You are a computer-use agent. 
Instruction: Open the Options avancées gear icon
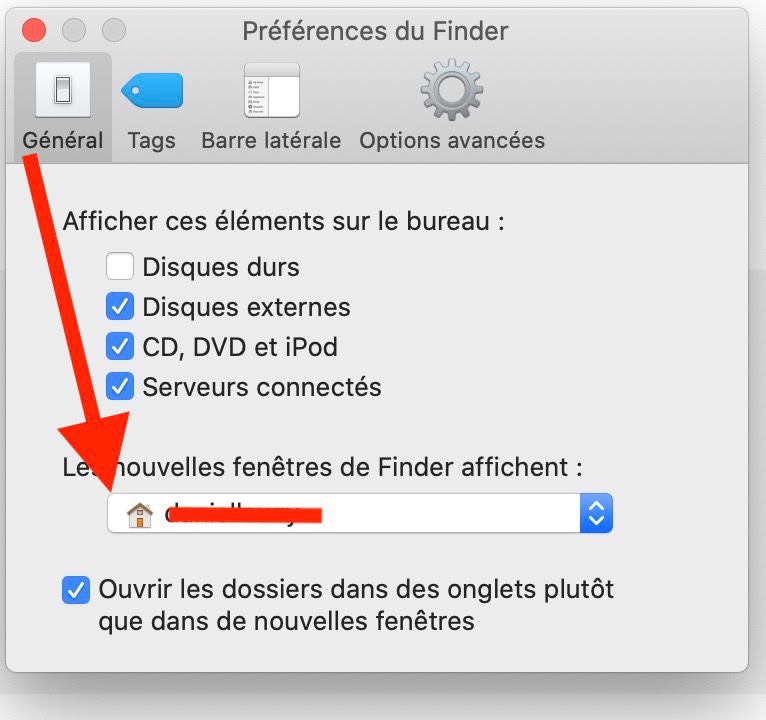coord(451,92)
